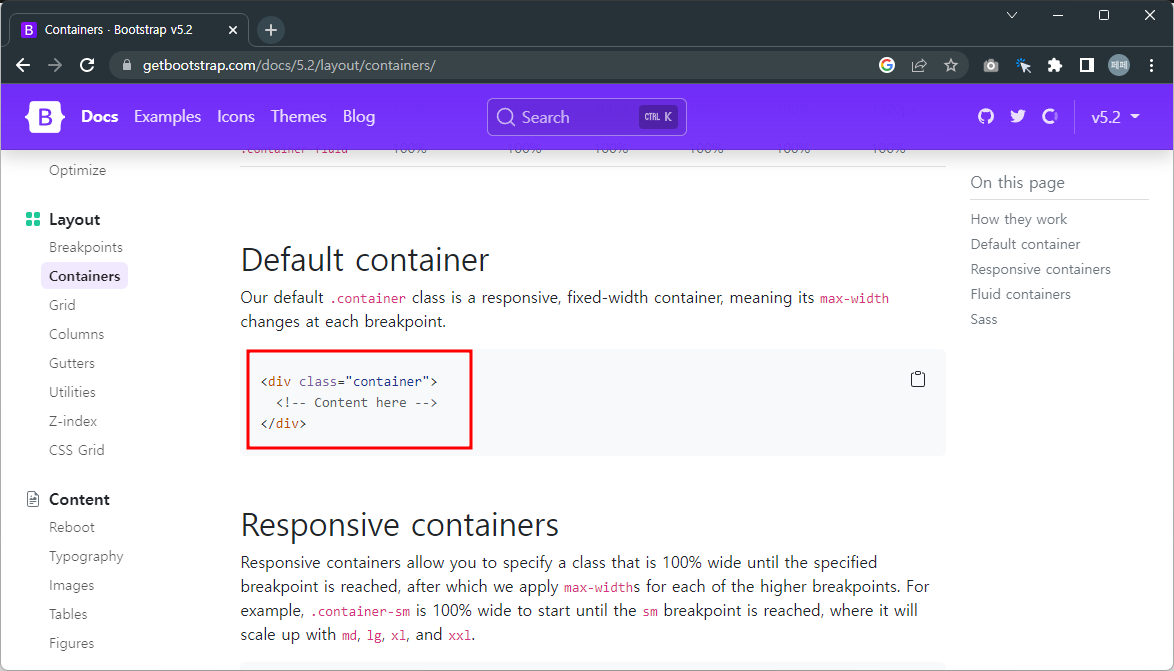
Task: Open the Themes menu item
Action: [298, 117]
